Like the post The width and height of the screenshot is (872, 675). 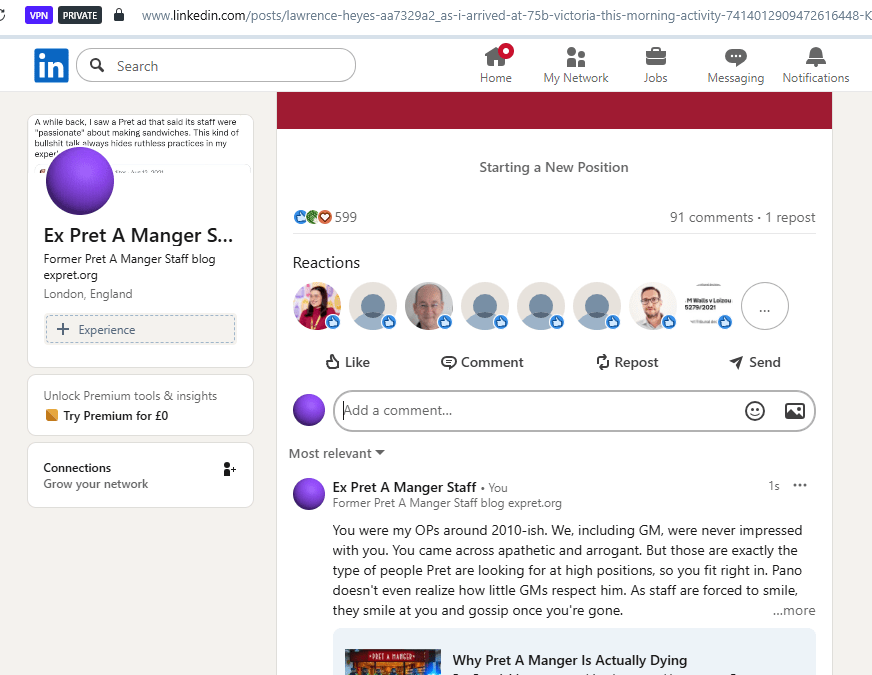(x=347, y=362)
